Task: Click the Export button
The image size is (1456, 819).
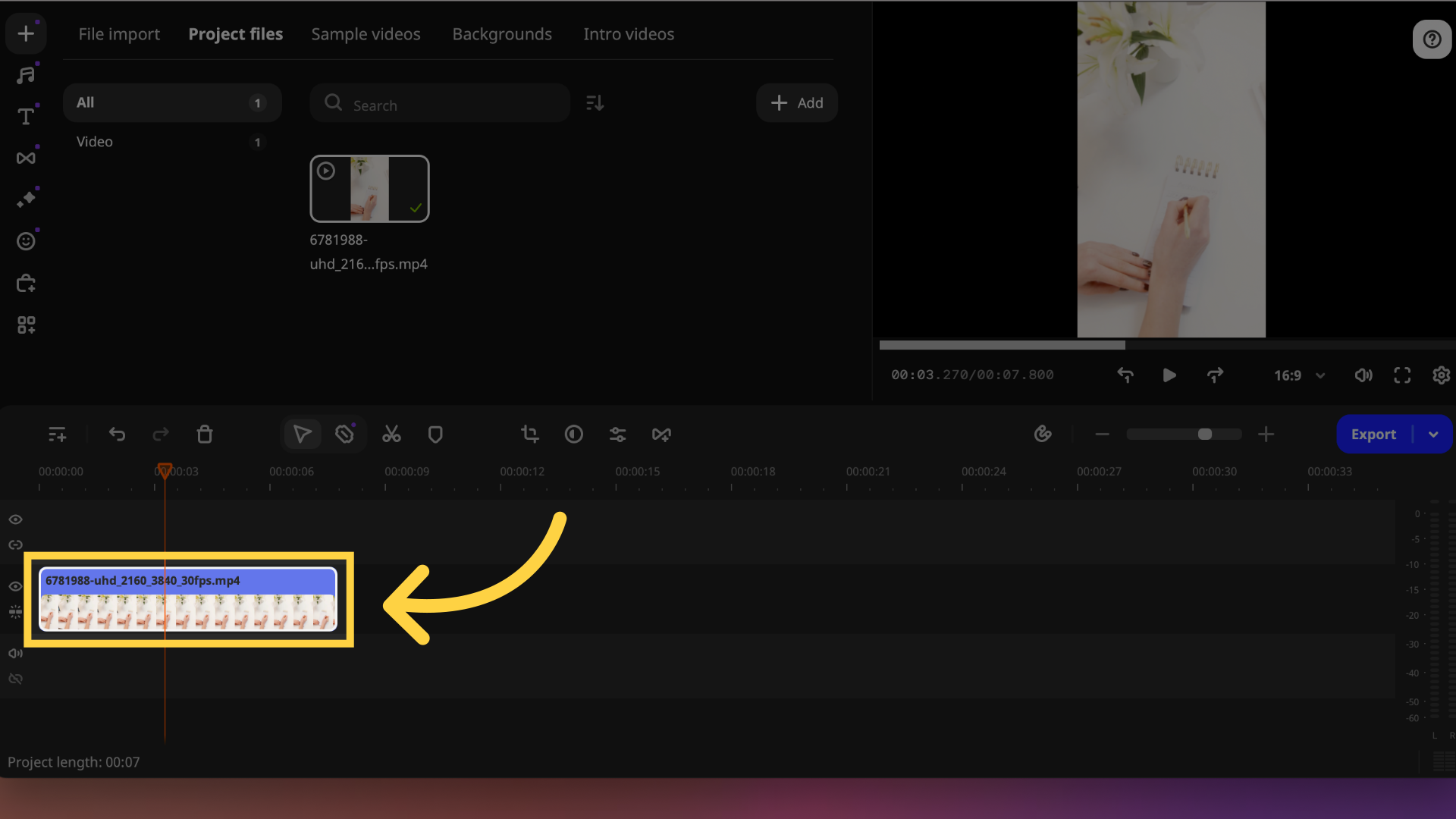Action: (x=1374, y=434)
